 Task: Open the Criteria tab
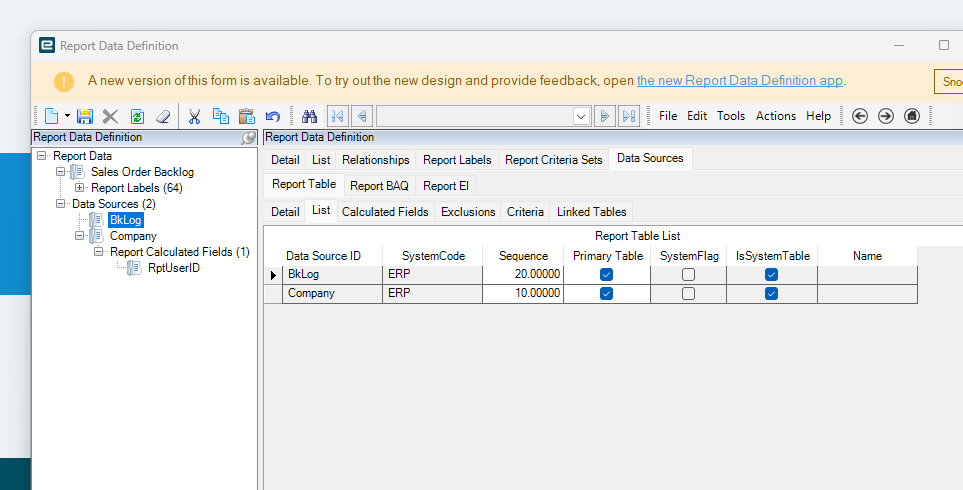click(525, 212)
